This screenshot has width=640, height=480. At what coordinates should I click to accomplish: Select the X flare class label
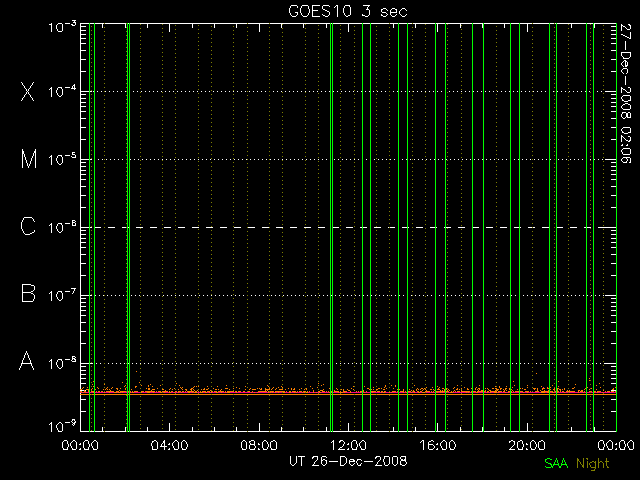(28, 91)
